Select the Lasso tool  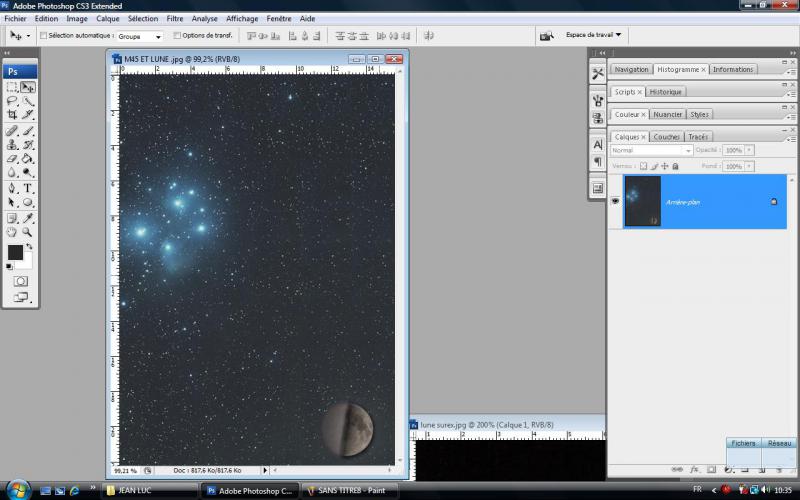[x=12, y=101]
